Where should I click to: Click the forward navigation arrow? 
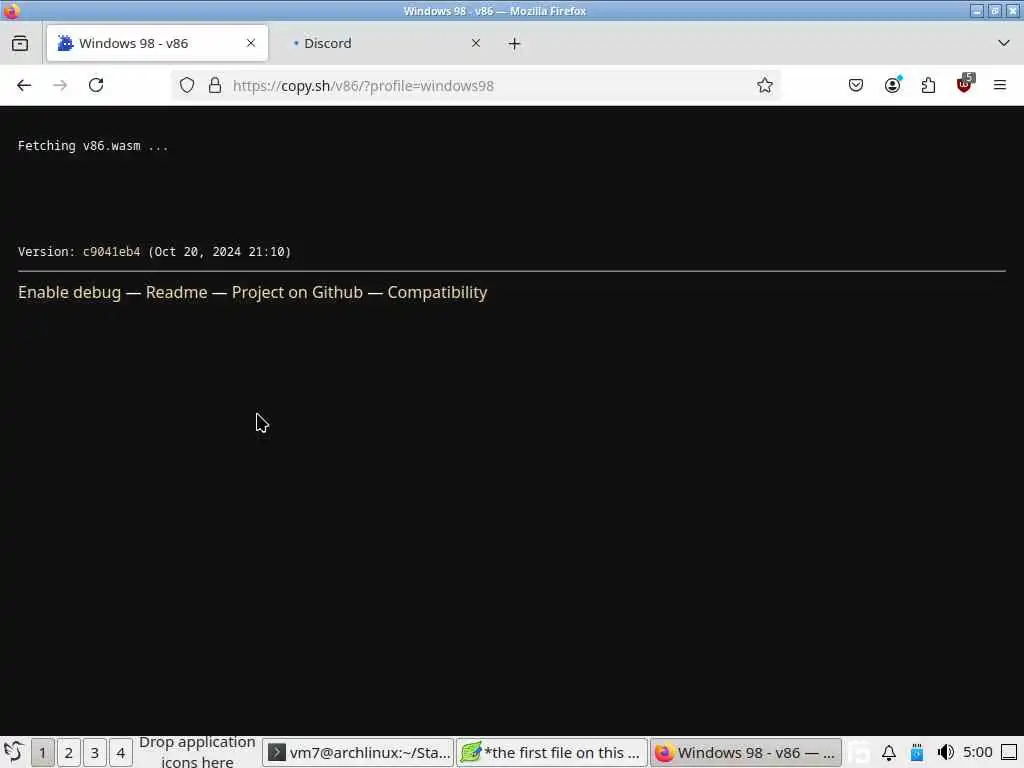tap(60, 86)
